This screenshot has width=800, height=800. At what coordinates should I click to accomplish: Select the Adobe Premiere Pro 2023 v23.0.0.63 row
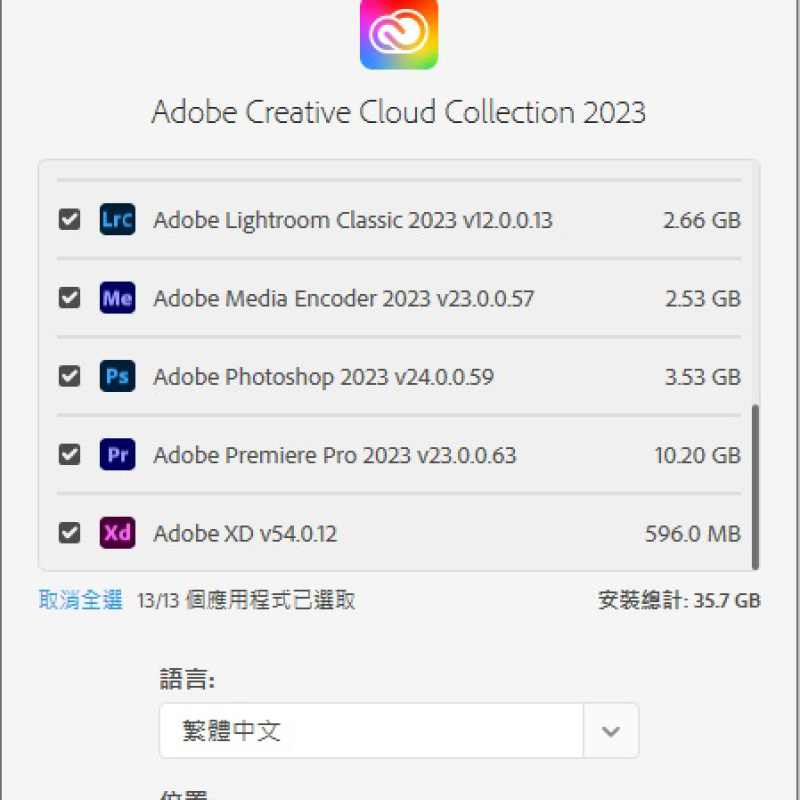click(x=399, y=454)
